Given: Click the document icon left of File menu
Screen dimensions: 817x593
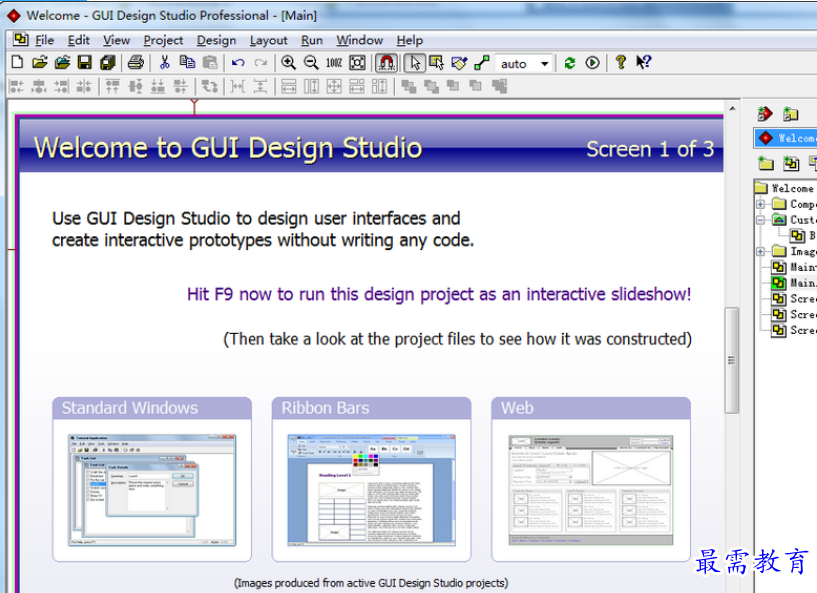Looking at the screenshot, I should point(21,39).
